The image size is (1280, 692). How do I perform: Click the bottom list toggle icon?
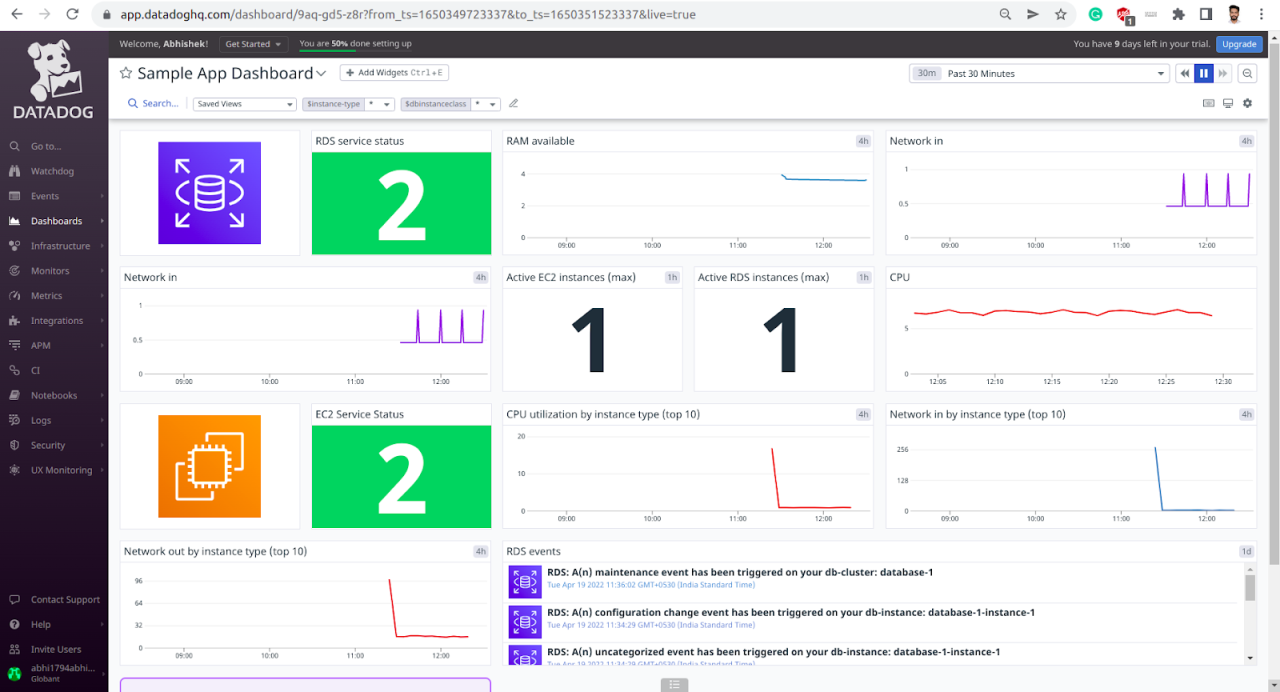674,685
